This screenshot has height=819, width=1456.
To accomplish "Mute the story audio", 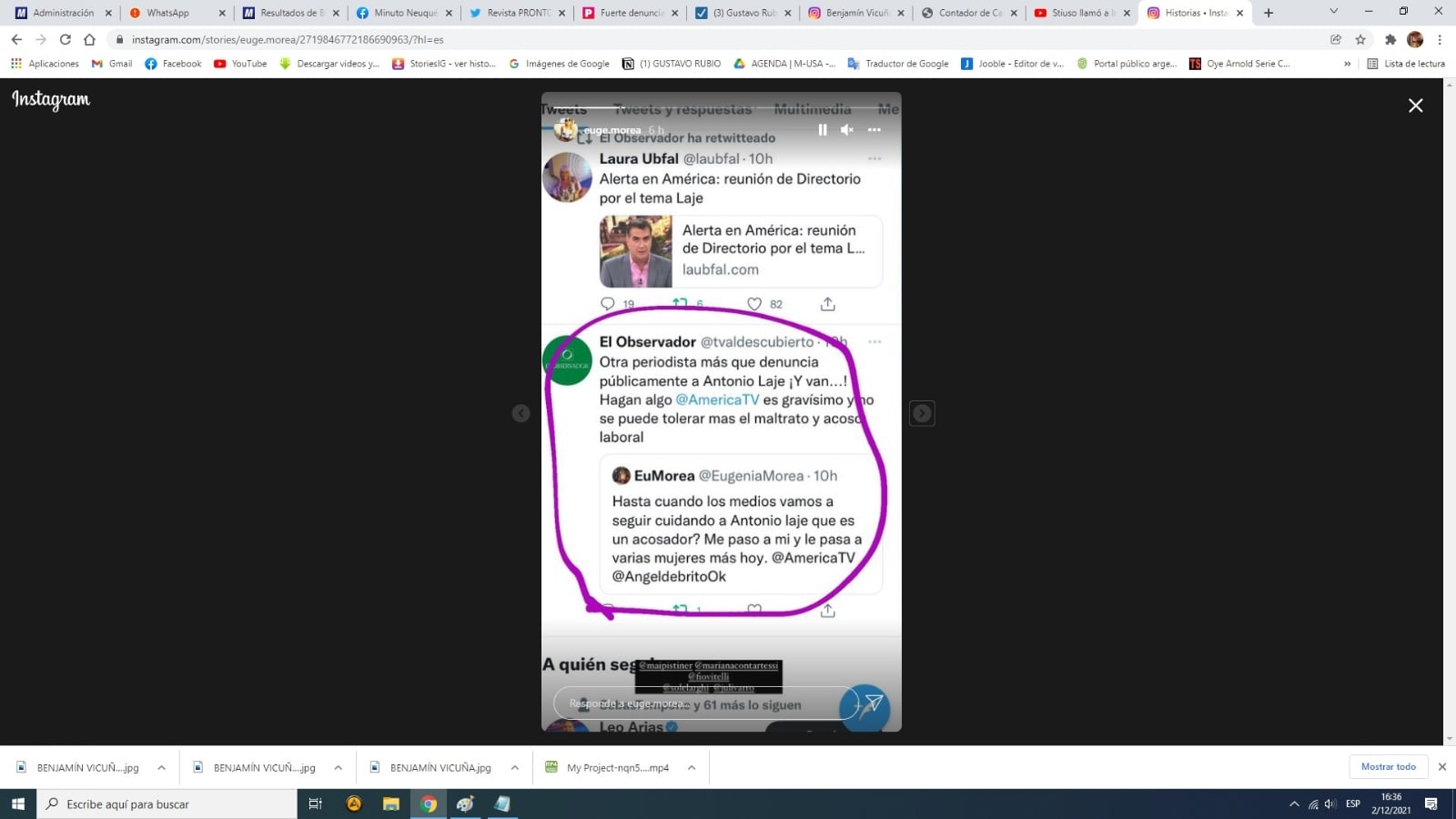I will 847,130.
